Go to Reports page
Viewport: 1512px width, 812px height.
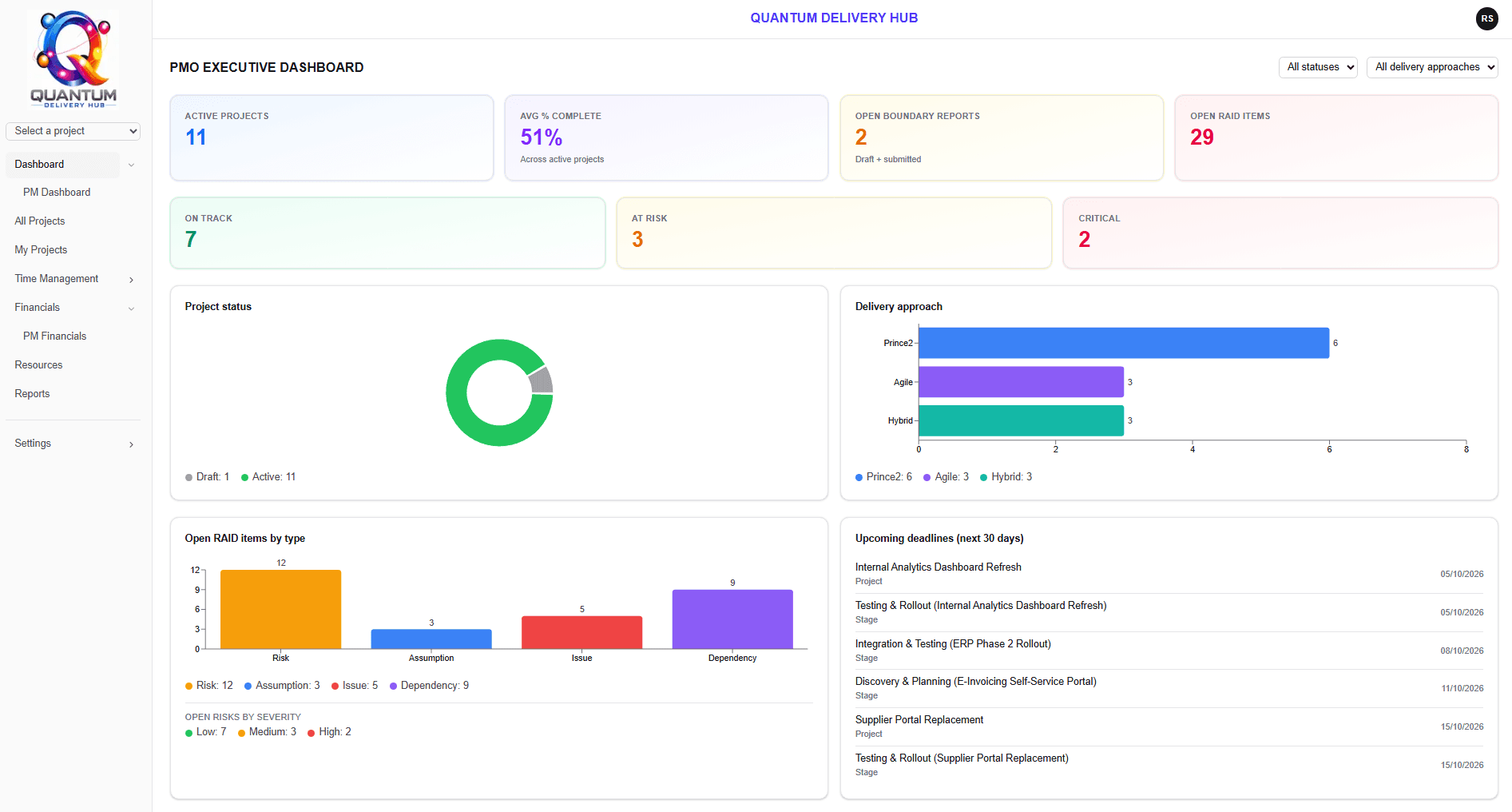pyautogui.click(x=32, y=394)
